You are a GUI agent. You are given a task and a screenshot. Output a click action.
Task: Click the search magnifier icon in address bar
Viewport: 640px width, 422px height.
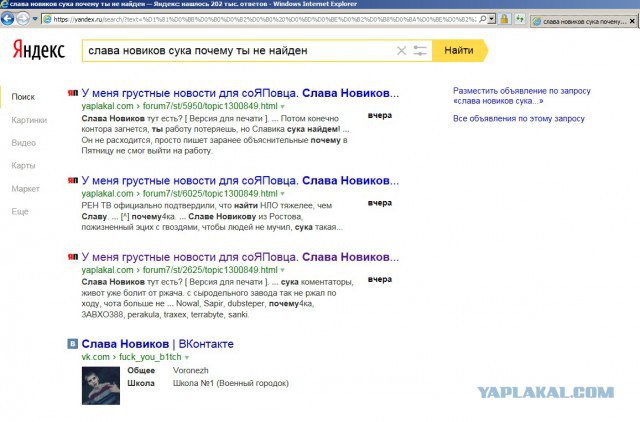483,19
